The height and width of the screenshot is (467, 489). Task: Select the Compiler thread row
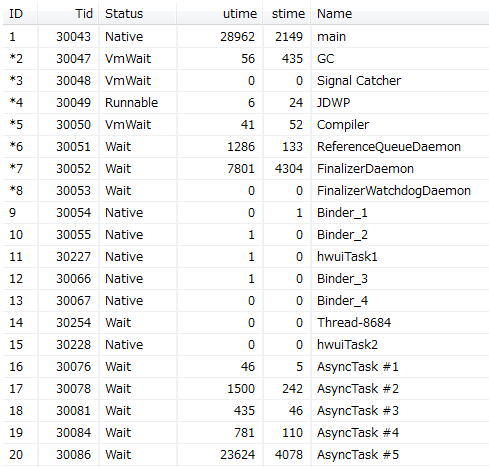pyautogui.click(x=246, y=124)
